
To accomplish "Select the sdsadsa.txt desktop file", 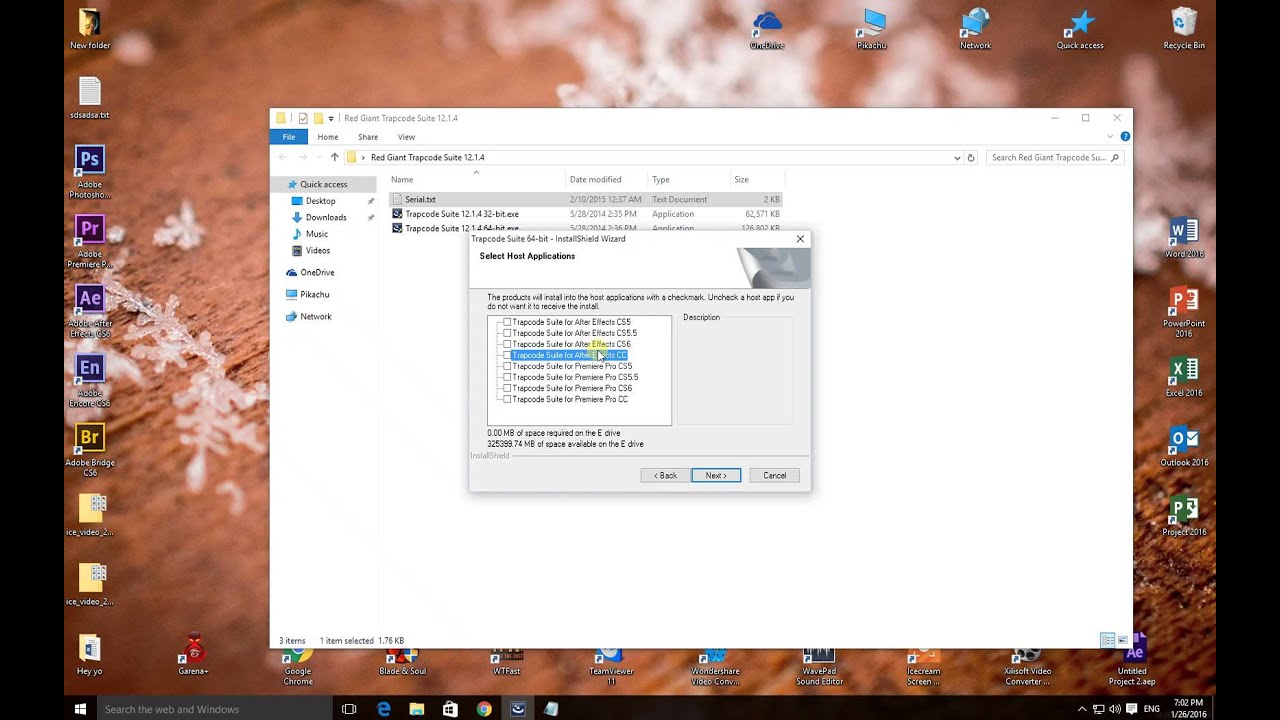I will [x=90, y=98].
